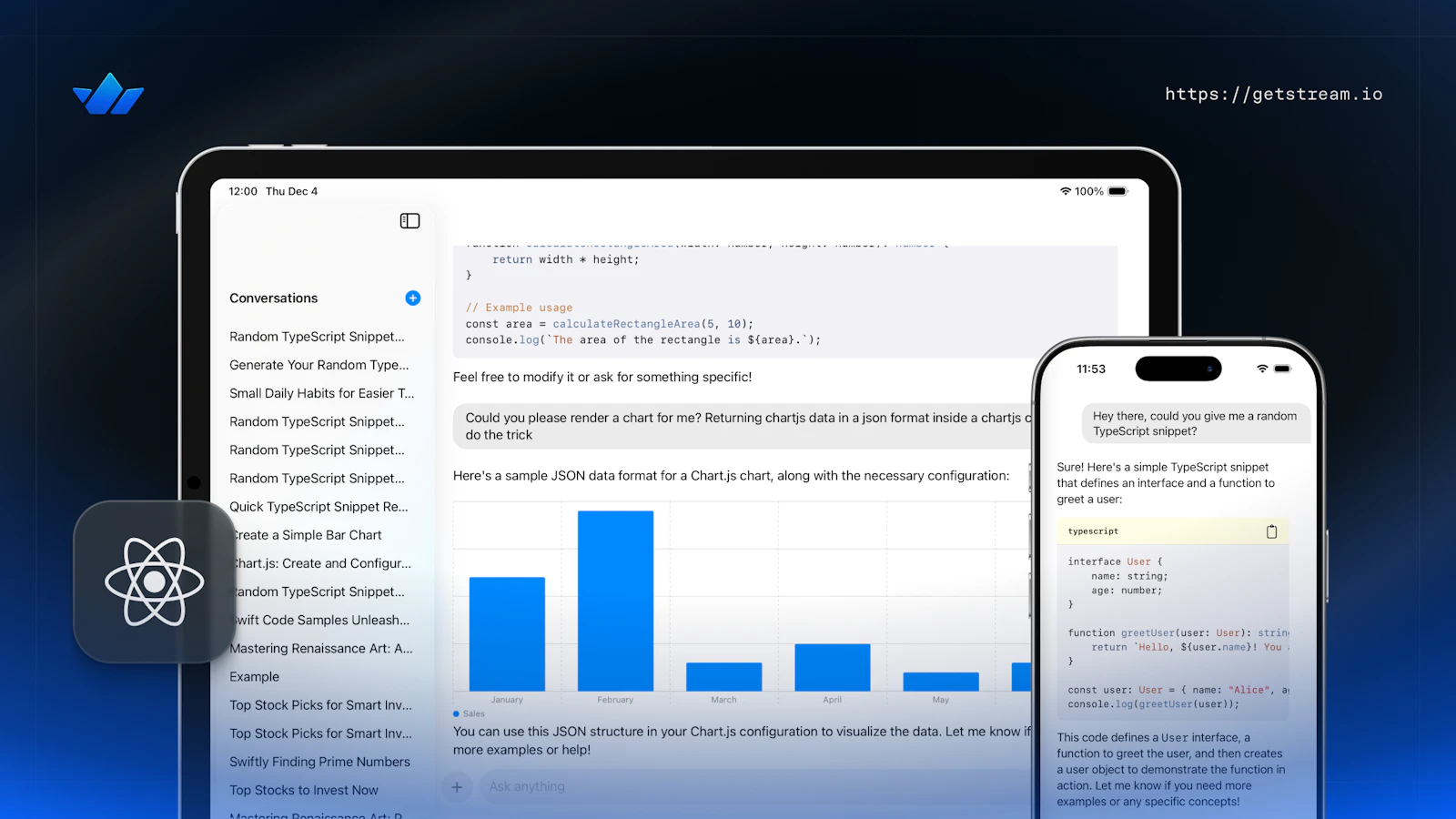Image resolution: width=1456 pixels, height=819 pixels.
Task: Click the February bar in the chart
Action: coord(615,601)
